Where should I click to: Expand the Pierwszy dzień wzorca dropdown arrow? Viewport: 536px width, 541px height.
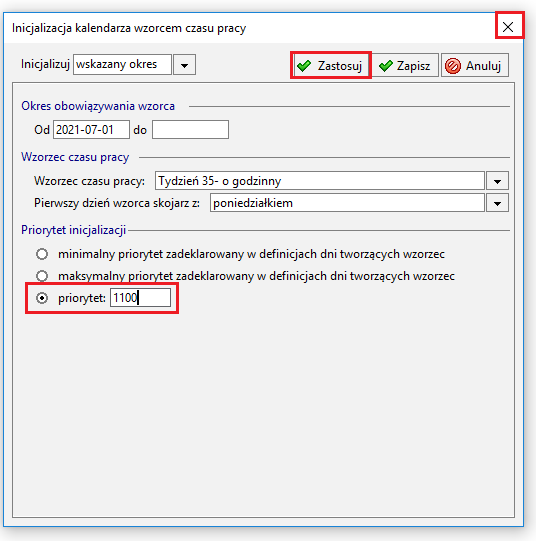coord(497,203)
